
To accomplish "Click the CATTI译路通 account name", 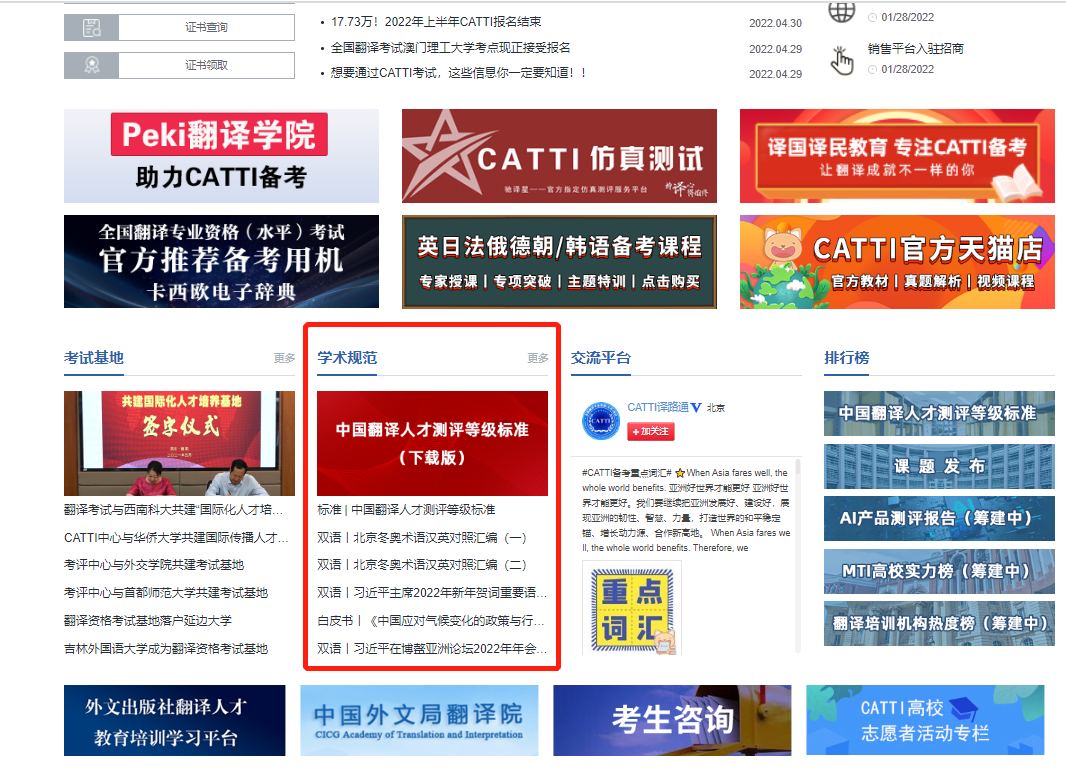I will pyautogui.click(x=657, y=407).
